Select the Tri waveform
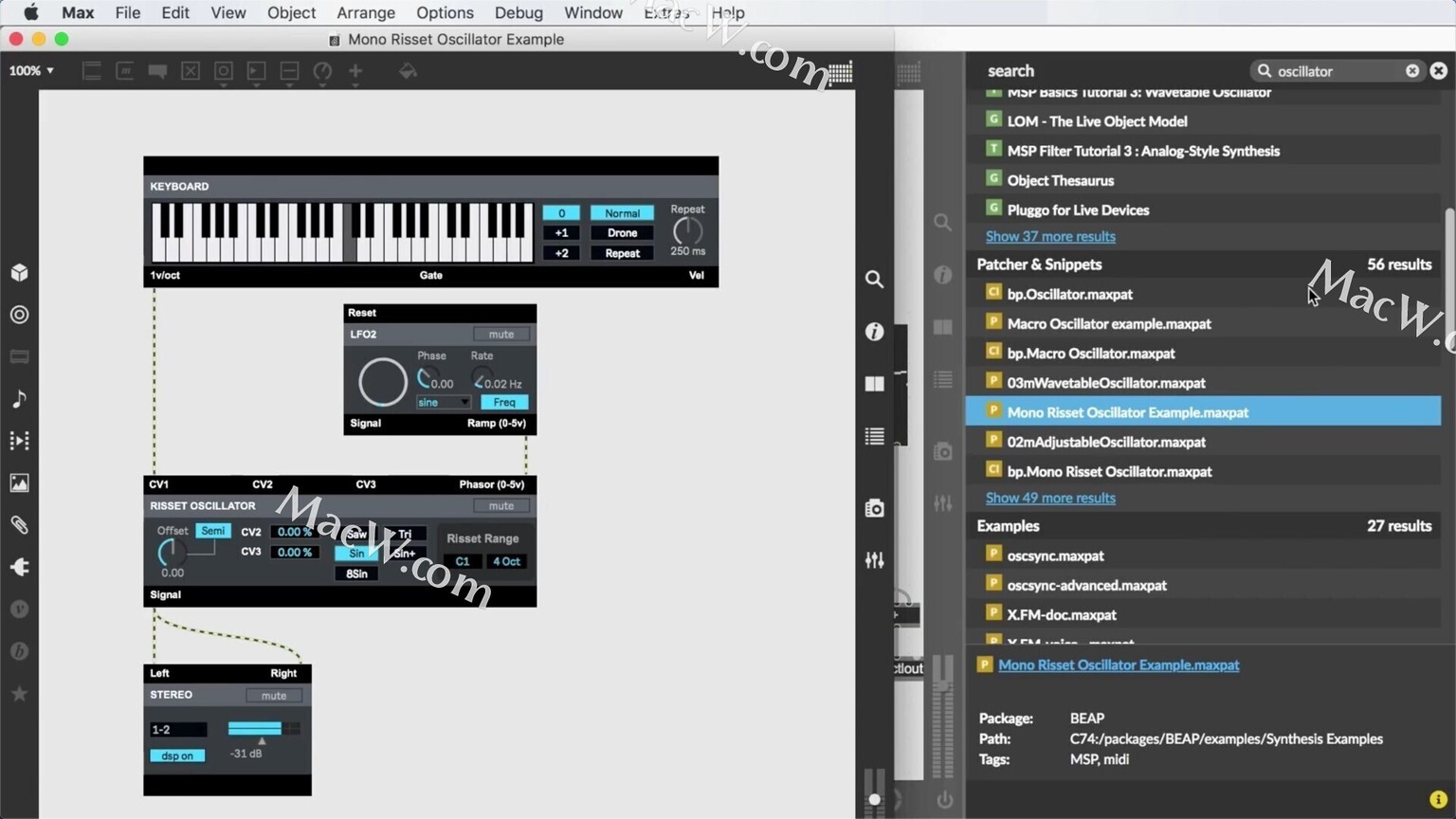The height and width of the screenshot is (819, 1456). coord(405,535)
